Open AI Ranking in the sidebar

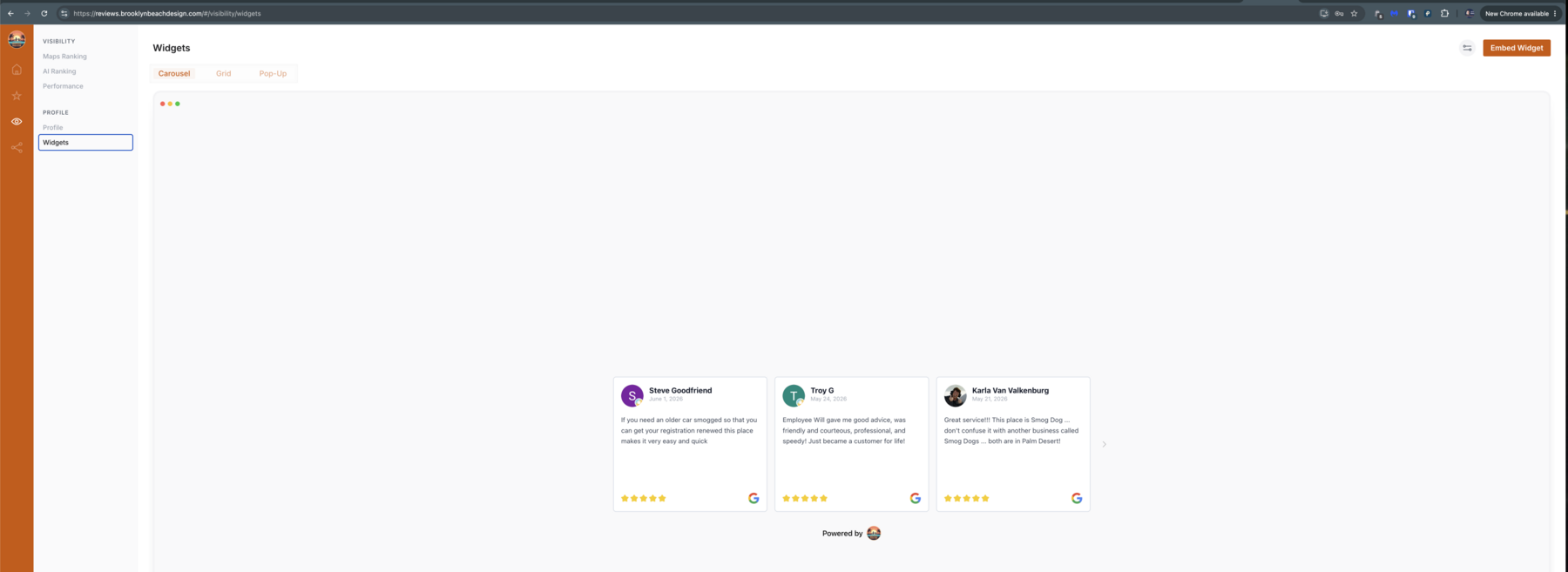[59, 71]
